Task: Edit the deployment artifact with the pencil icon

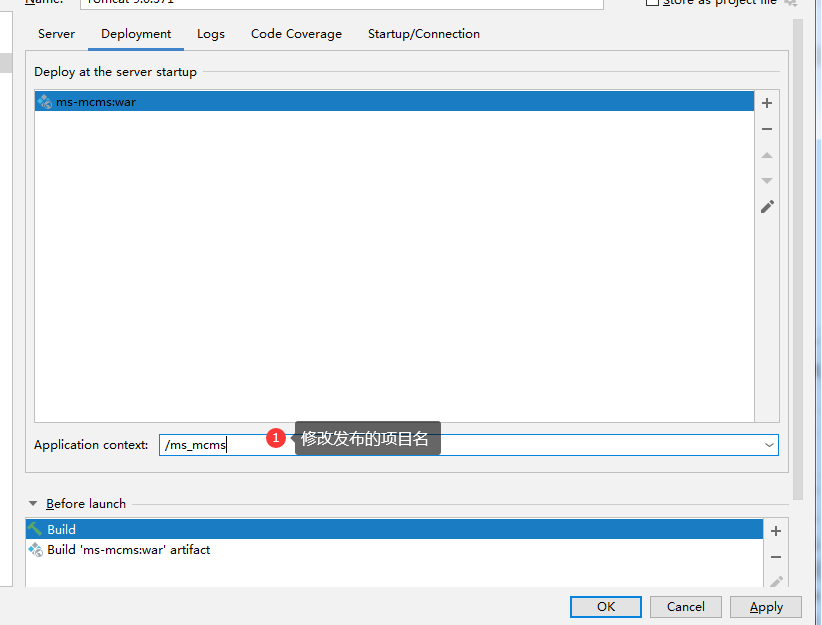Action: tap(767, 207)
